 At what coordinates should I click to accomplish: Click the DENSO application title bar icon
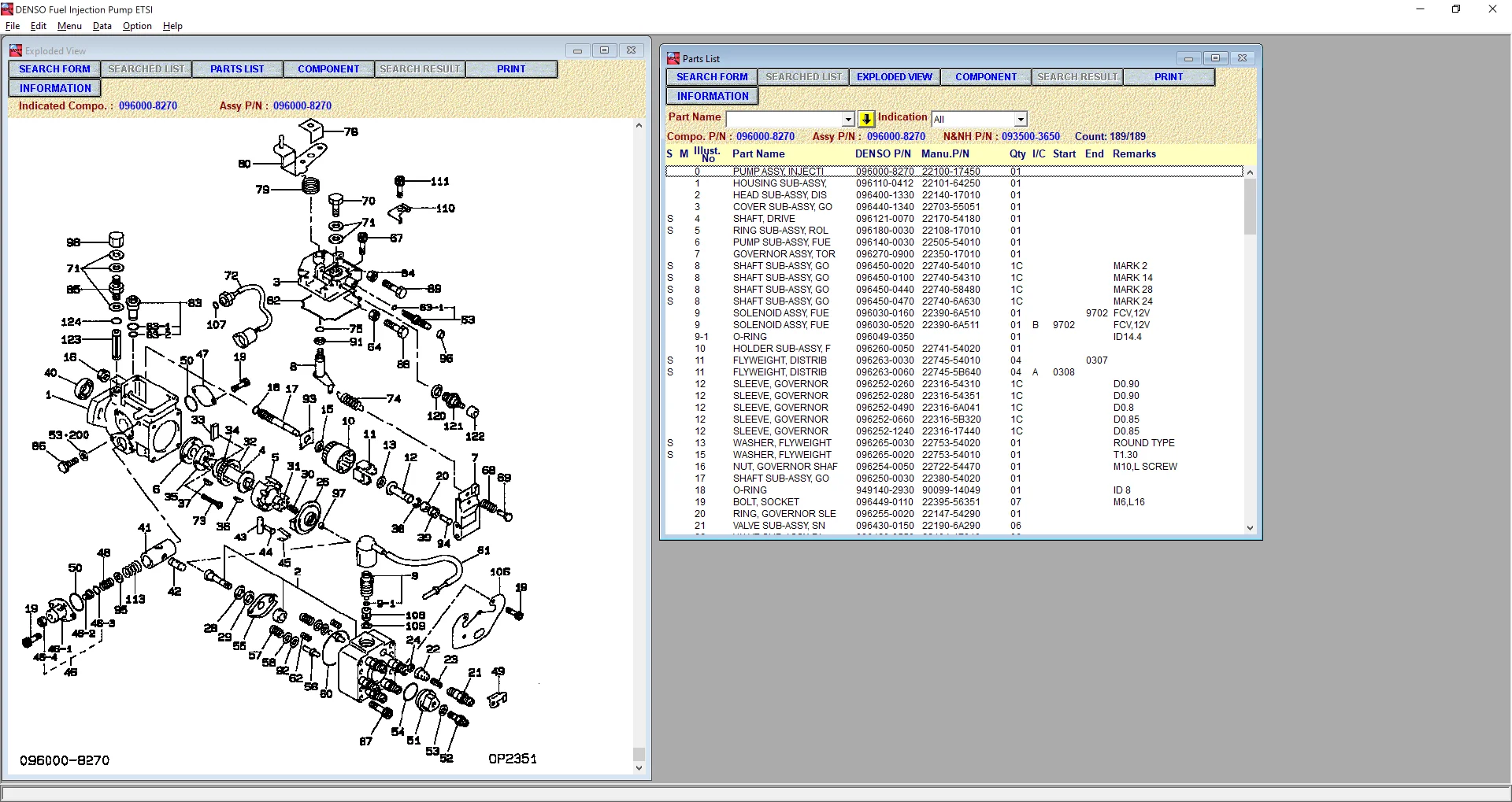click(7, 9)
